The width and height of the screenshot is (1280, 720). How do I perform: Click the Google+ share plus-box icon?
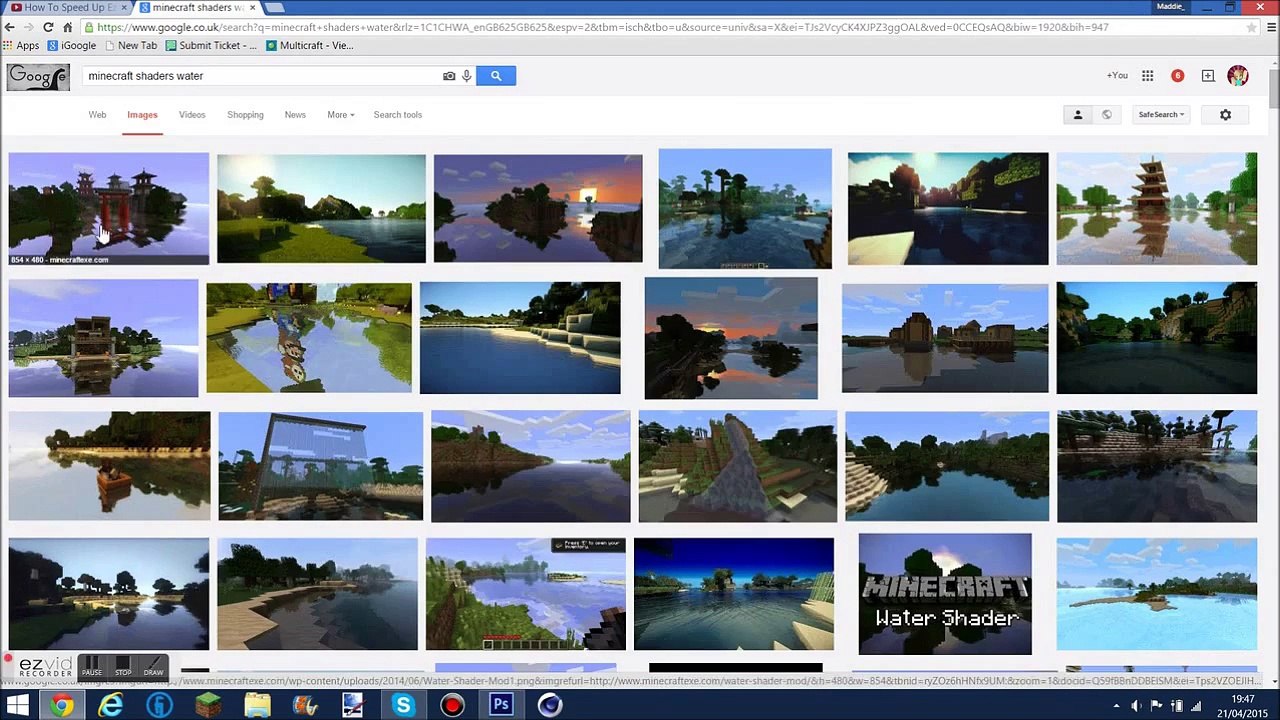point(1208,76)
